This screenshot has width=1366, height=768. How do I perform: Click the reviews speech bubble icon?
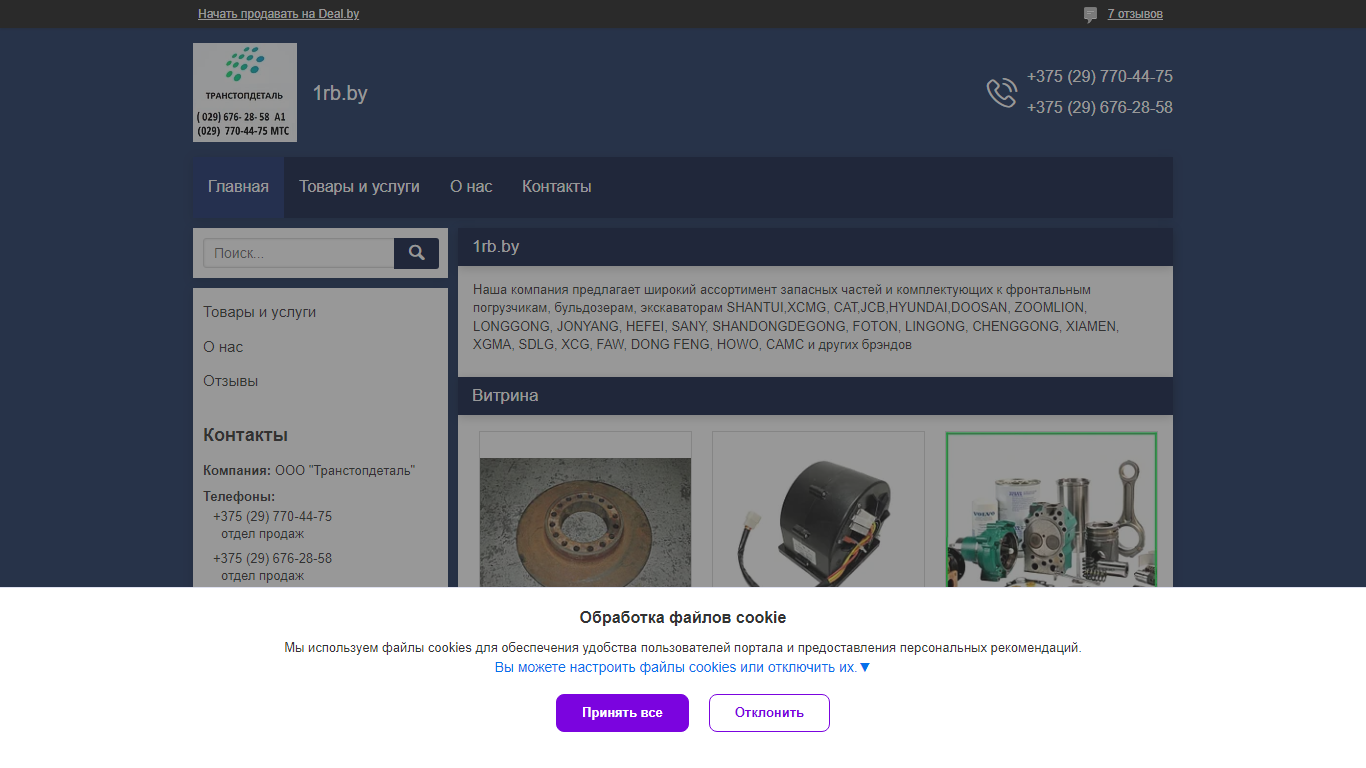(1090, 15)
